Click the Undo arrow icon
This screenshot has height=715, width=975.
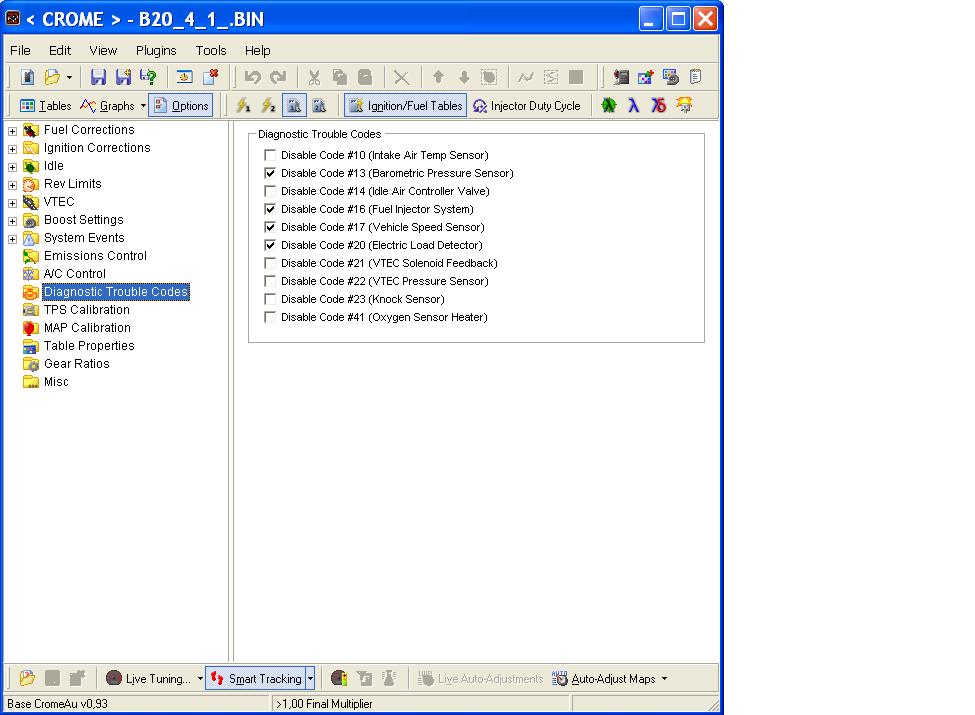tap(252, 77)
